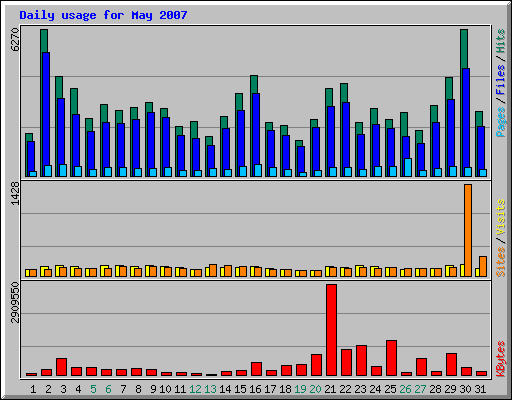
Task: Click day label 4 on the x-axis
Action: [78, 389]
